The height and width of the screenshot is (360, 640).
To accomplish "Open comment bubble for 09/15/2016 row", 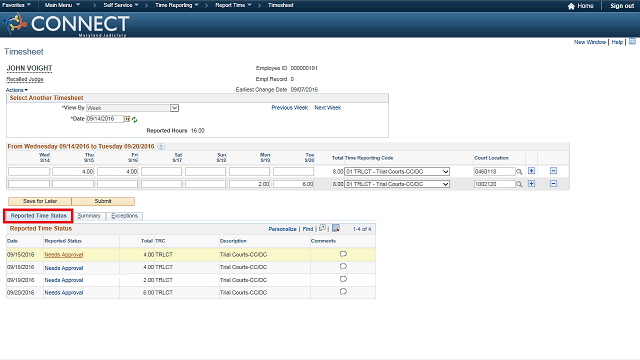I will point(343,254).
